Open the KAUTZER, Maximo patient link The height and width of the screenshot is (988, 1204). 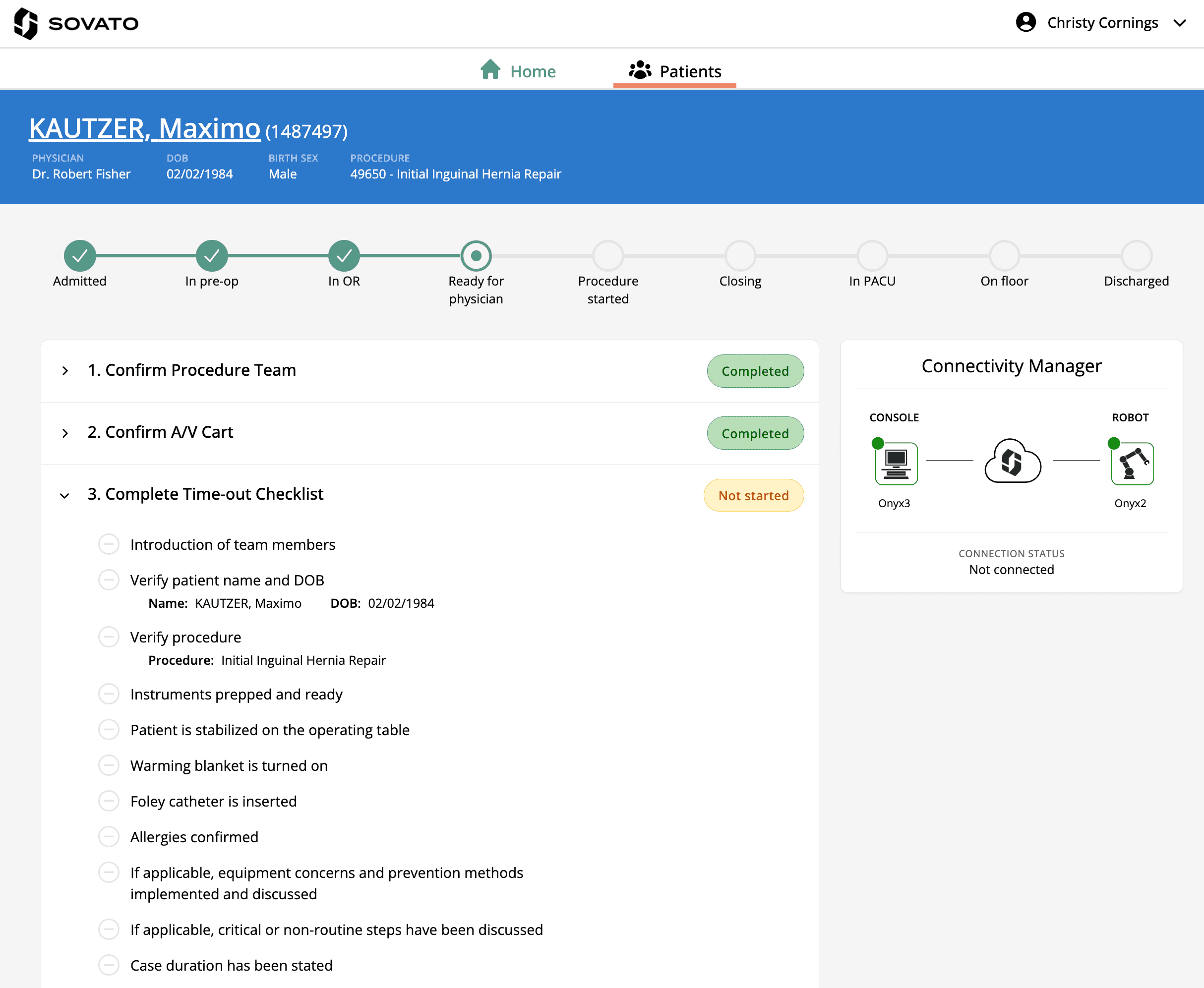[145, 128]
